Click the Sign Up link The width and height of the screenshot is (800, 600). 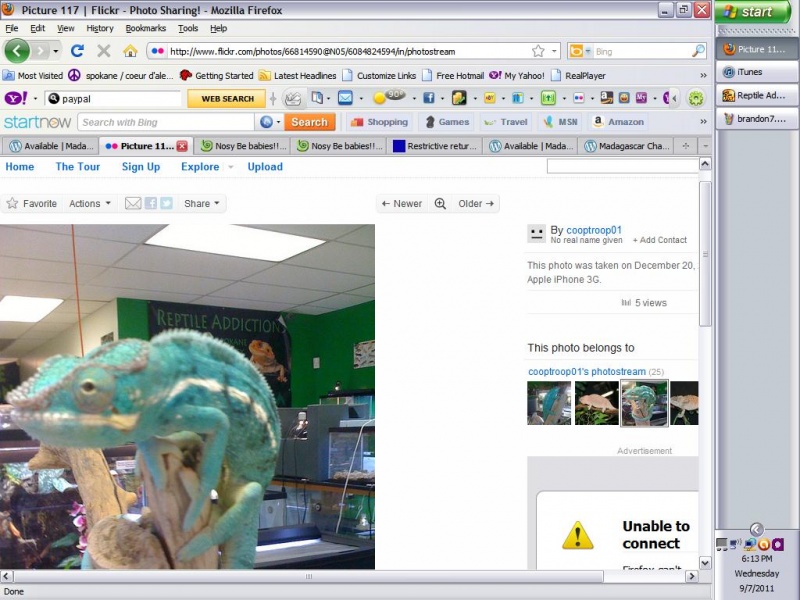click(141, 167)
